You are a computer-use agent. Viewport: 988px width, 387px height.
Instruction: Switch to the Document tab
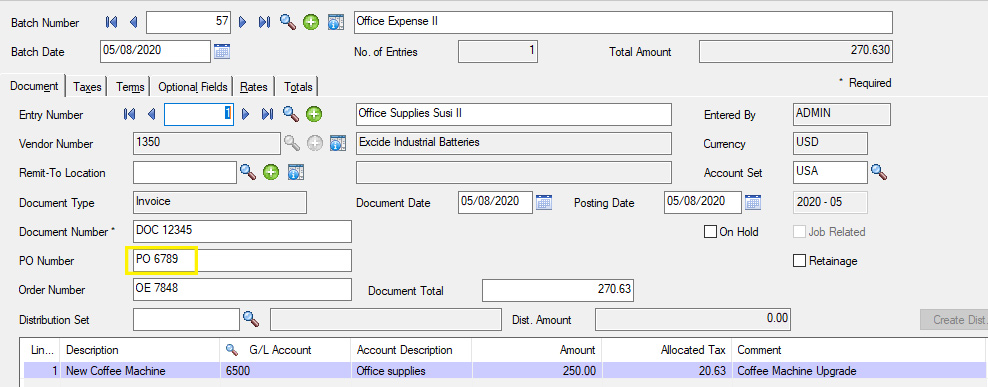(x=34, y=86)
